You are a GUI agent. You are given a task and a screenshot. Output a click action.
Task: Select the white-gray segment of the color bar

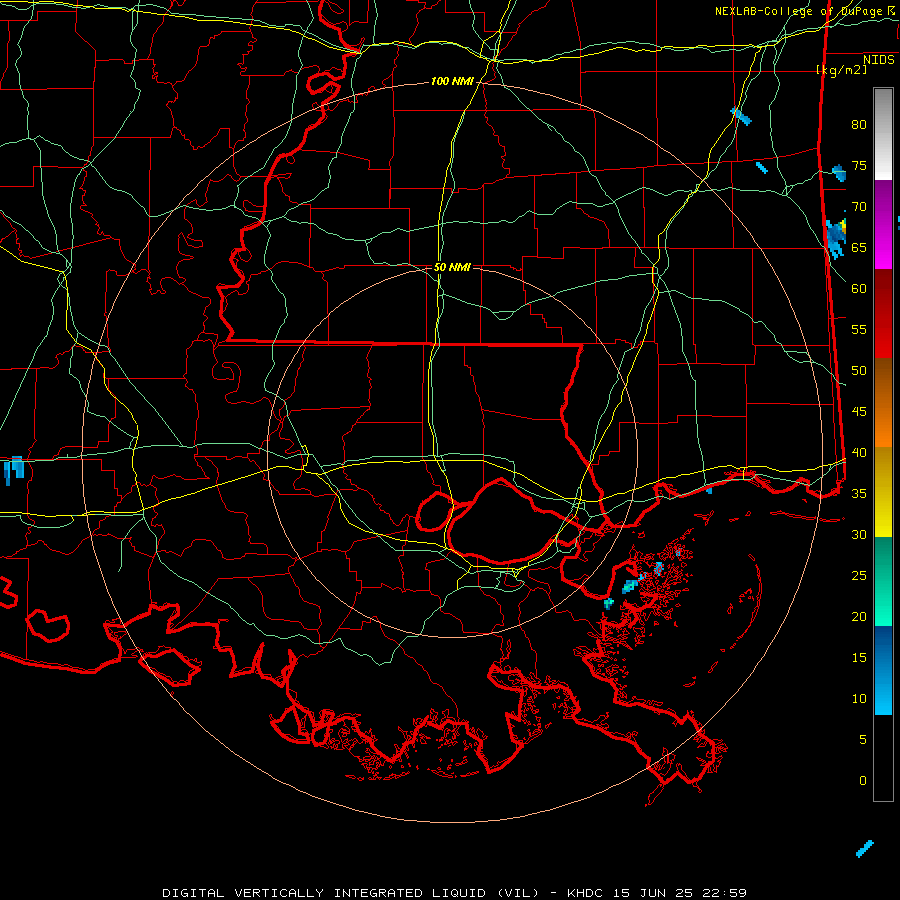point(883,134)
